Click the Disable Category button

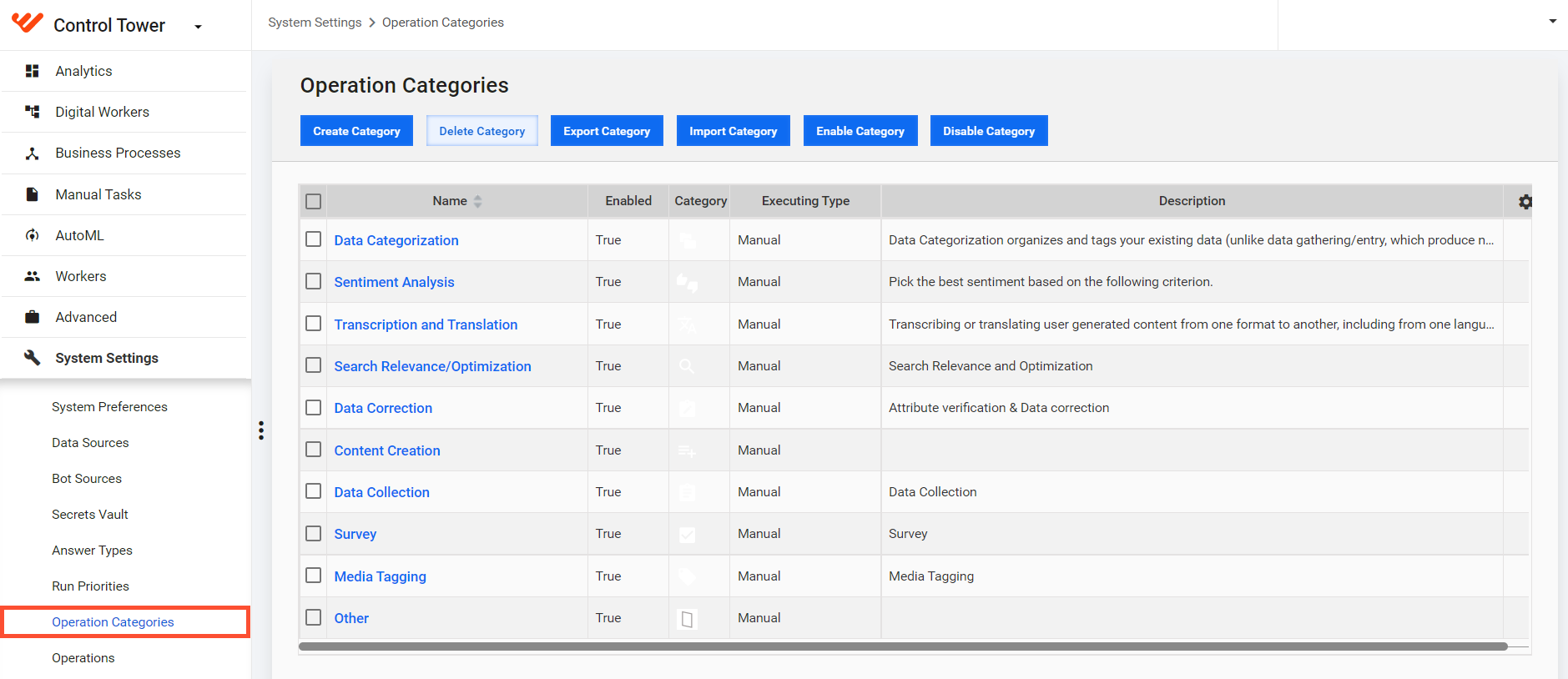tap(989, 131)
